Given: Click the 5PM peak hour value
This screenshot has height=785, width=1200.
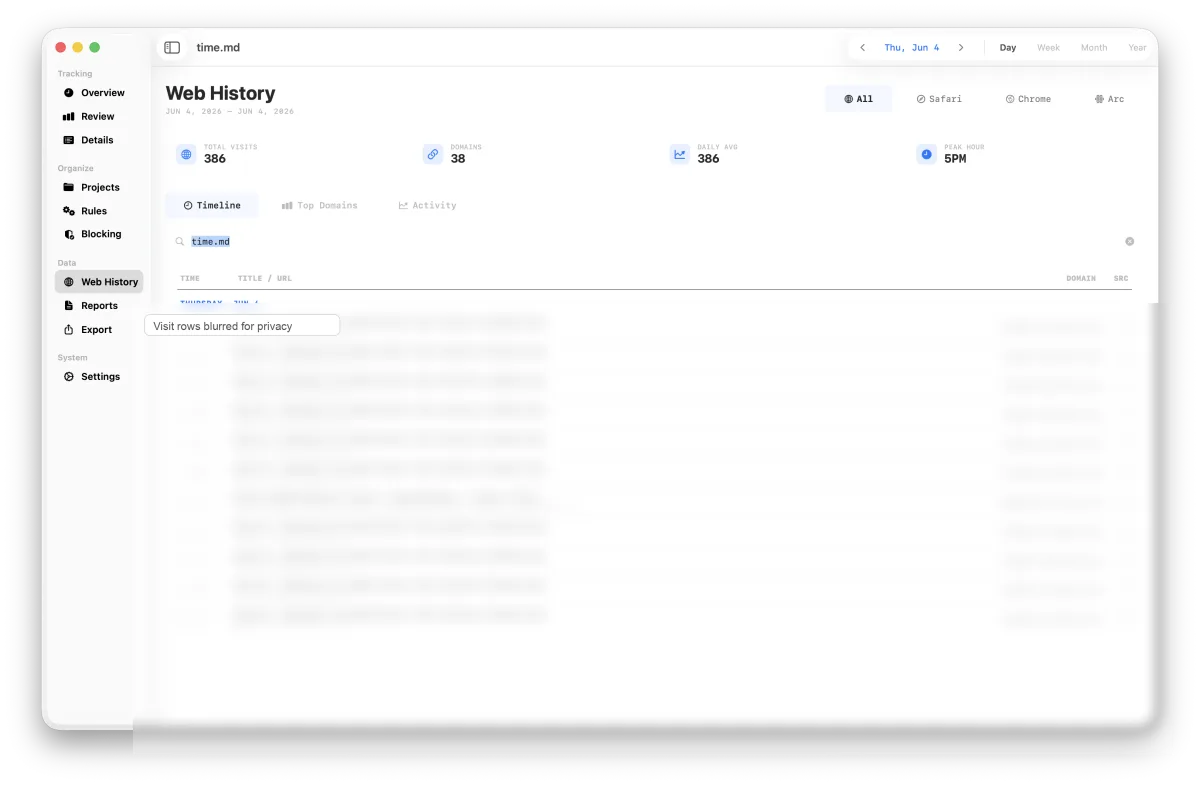Looking at the screenshot, I should pyautogui.click(x=955, y=158).
